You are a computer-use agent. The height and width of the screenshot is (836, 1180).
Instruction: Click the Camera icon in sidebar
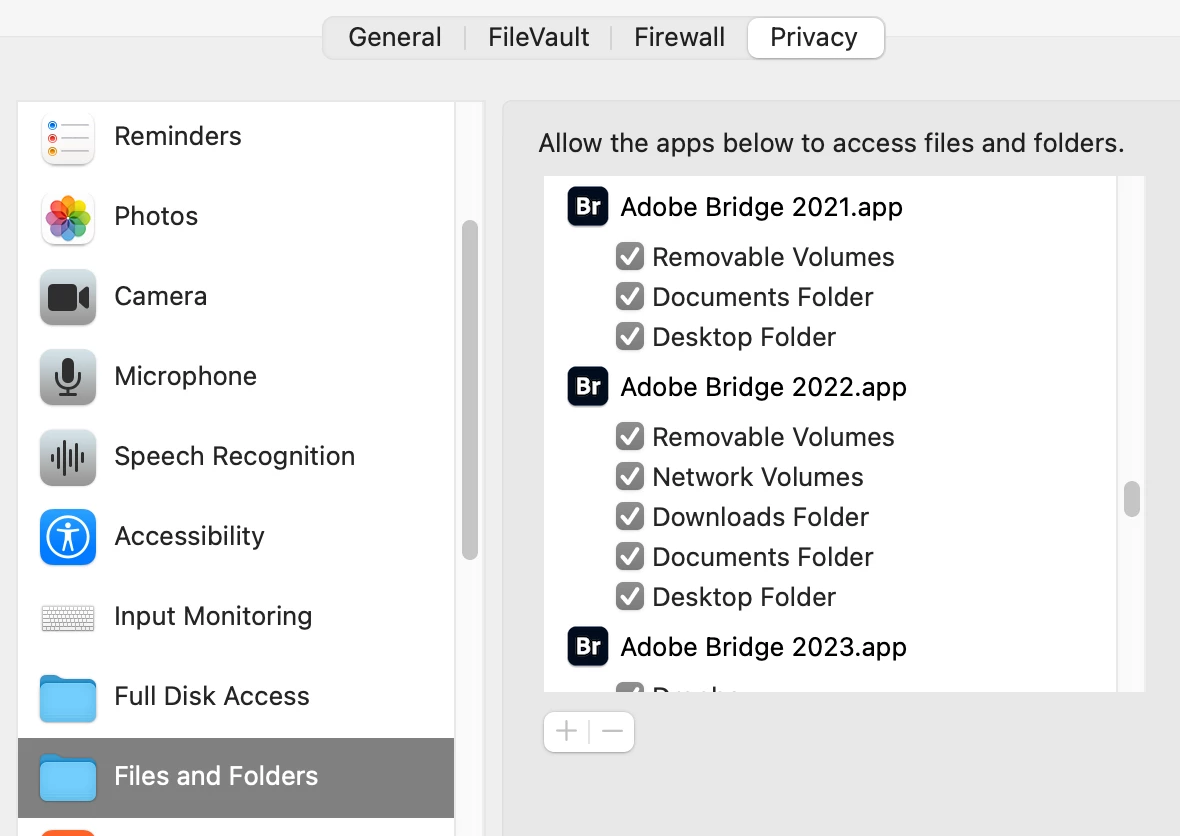pos(68,298)
